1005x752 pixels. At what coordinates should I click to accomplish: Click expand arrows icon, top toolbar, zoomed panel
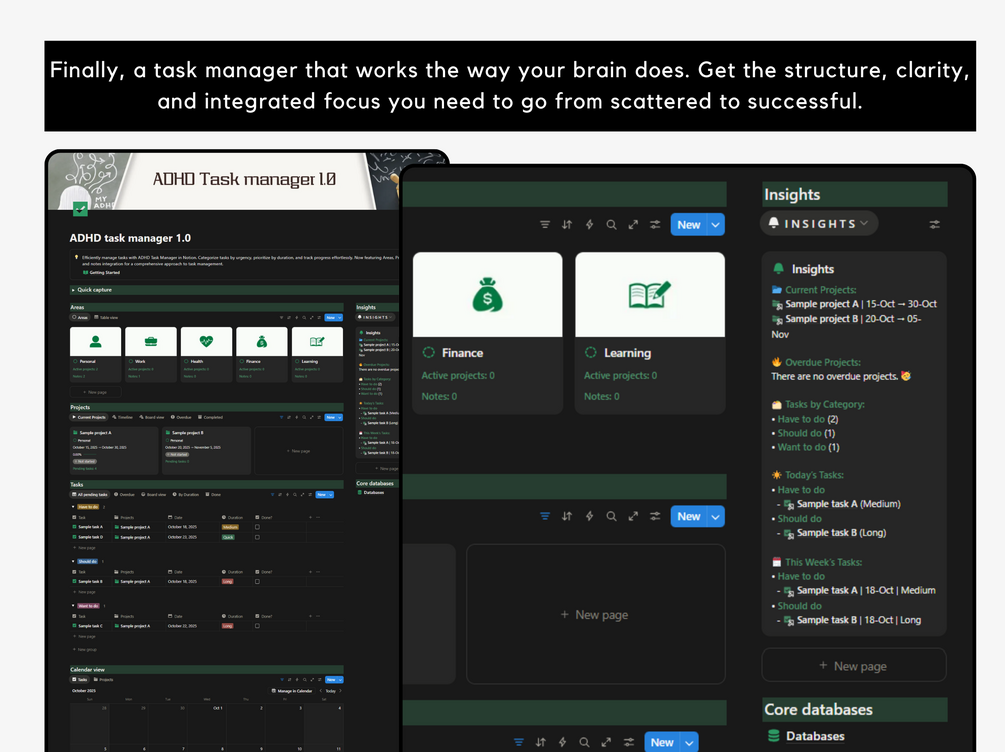[x=633, y=224]
